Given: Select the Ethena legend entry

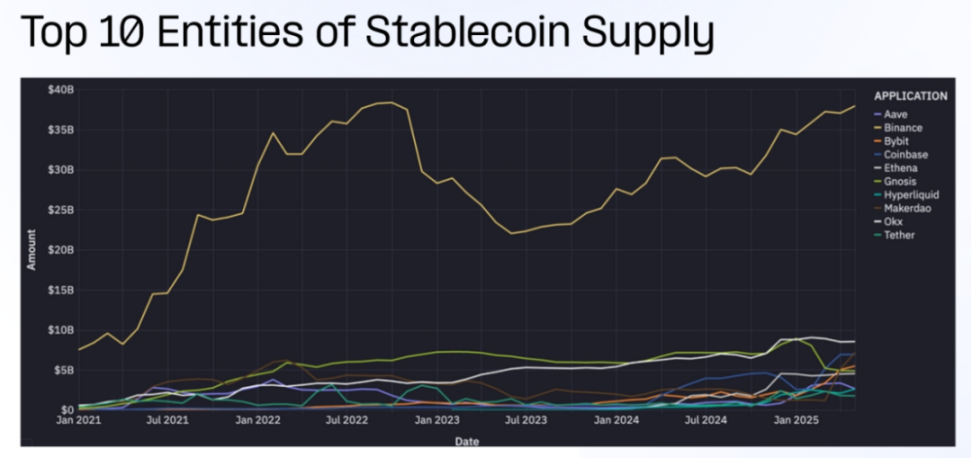Looking at the screenshot, I should tap(896, 168).
